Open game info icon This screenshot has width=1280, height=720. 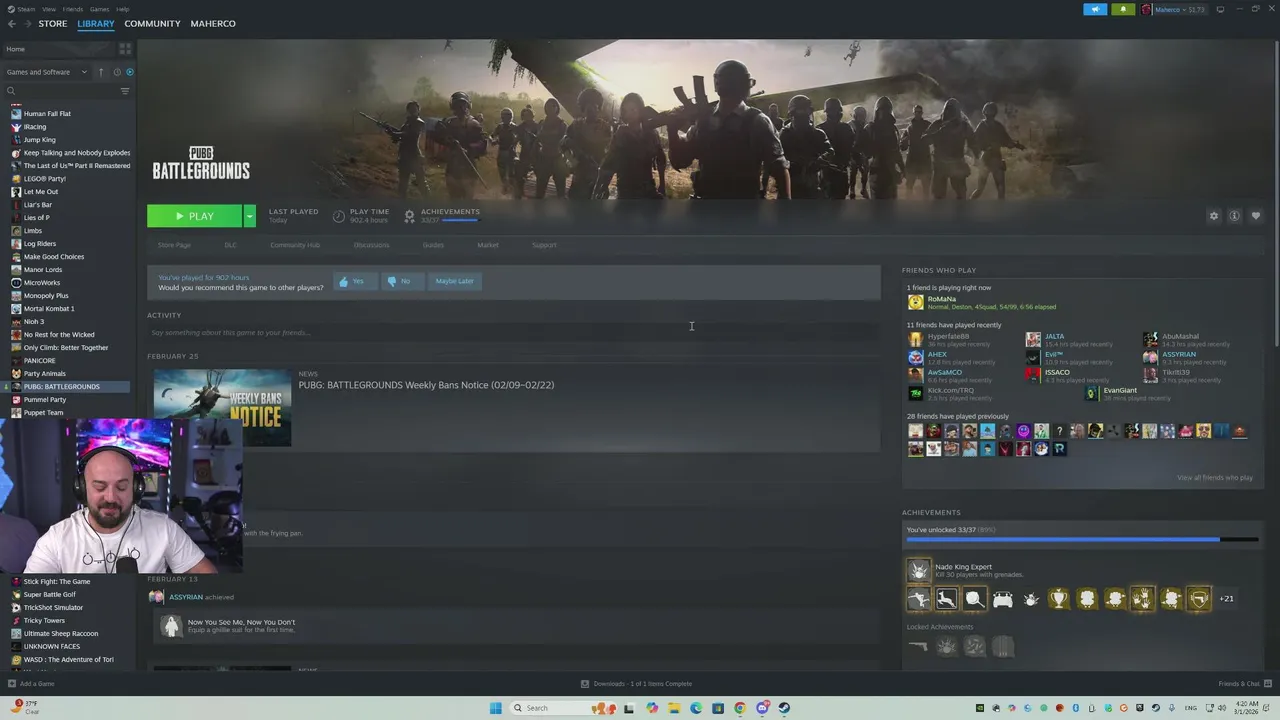1235,216
